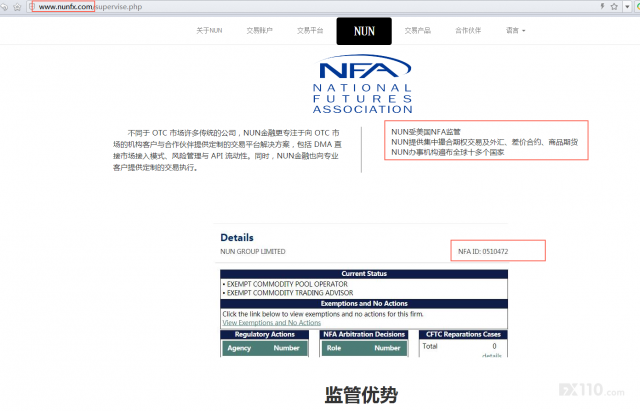The height and width of the screenshot is (411, 640).
Task: Open the 交易账户 menu item
Action: point(260,31)
